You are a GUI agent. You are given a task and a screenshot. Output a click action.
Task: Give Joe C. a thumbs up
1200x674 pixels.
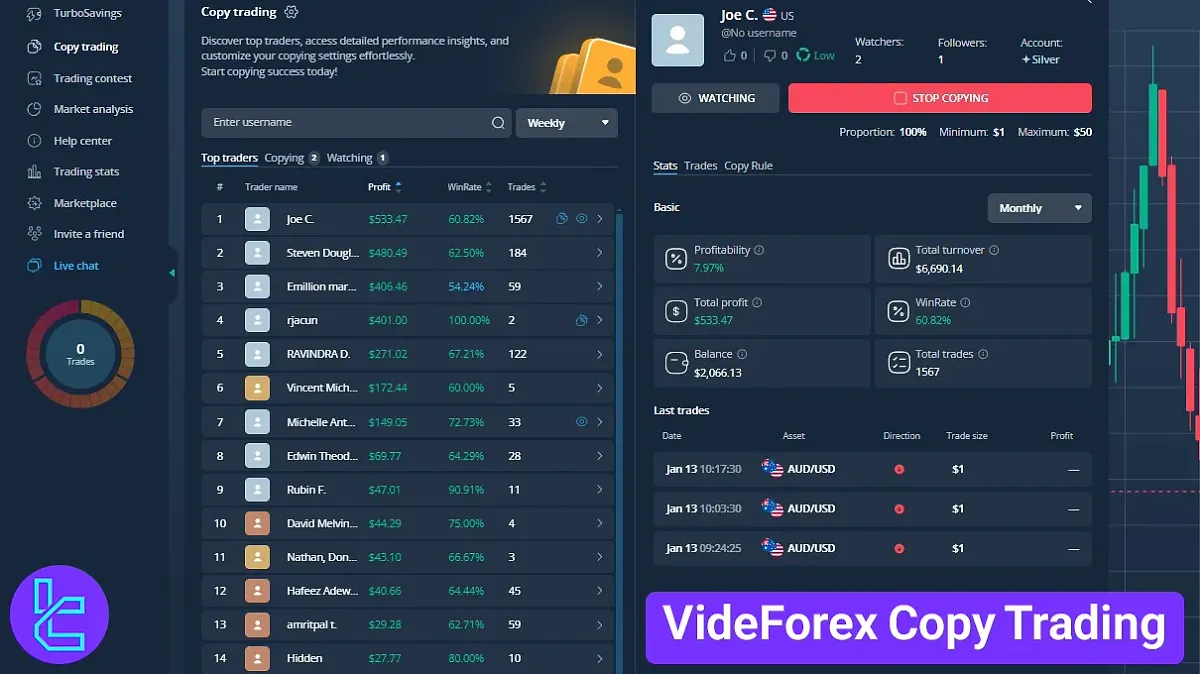[730, 55]
